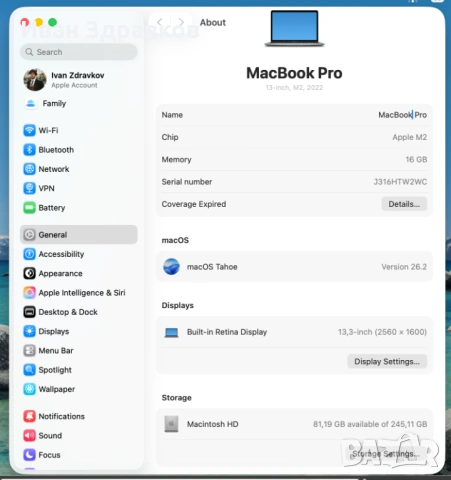Click the Apple M2 chip value
Screen dimensions: 451x480
tap(410, 137)
